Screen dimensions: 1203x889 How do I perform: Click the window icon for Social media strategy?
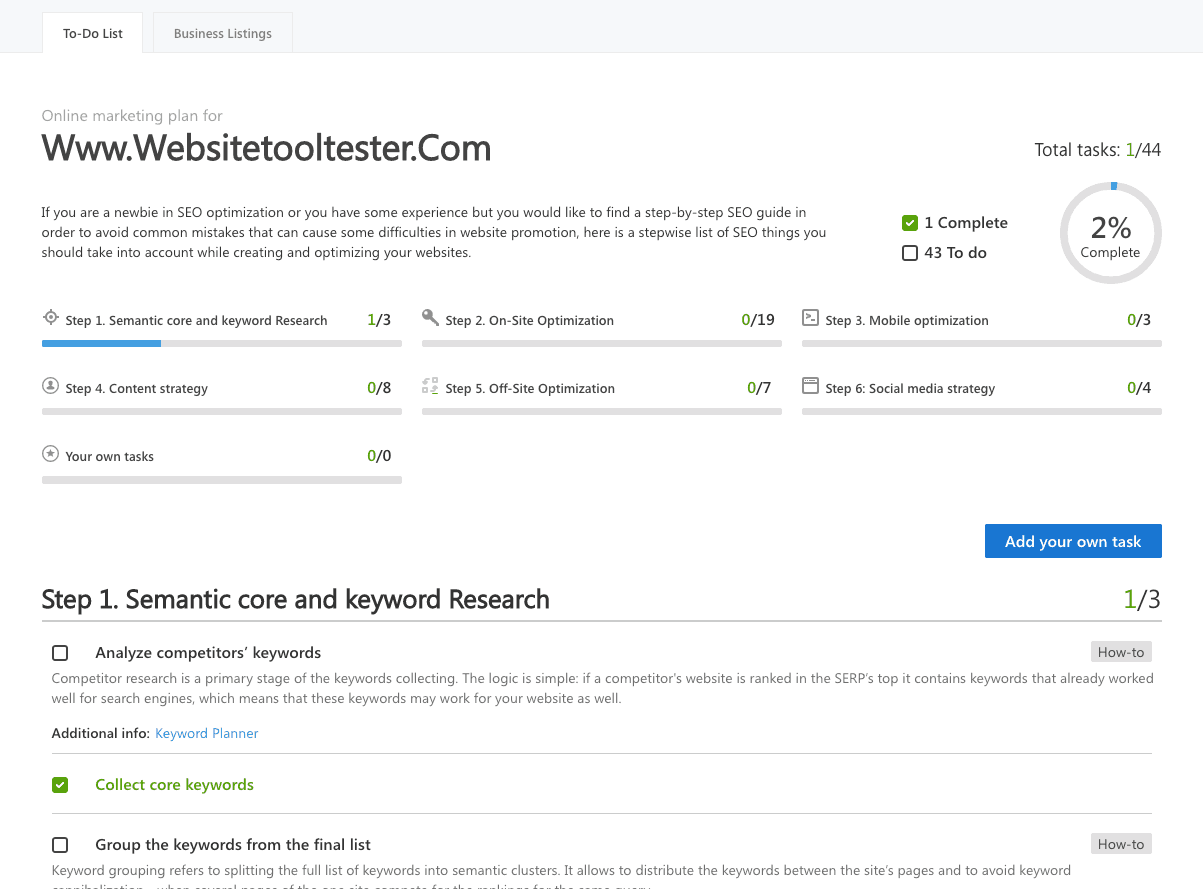tap(810, 386)
